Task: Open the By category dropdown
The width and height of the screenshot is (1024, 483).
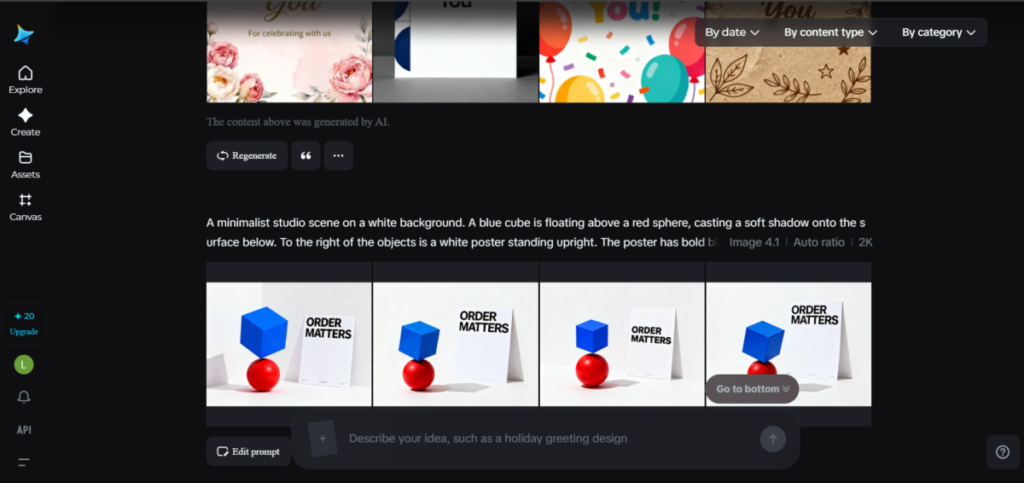Action: [x=938, y=32]
